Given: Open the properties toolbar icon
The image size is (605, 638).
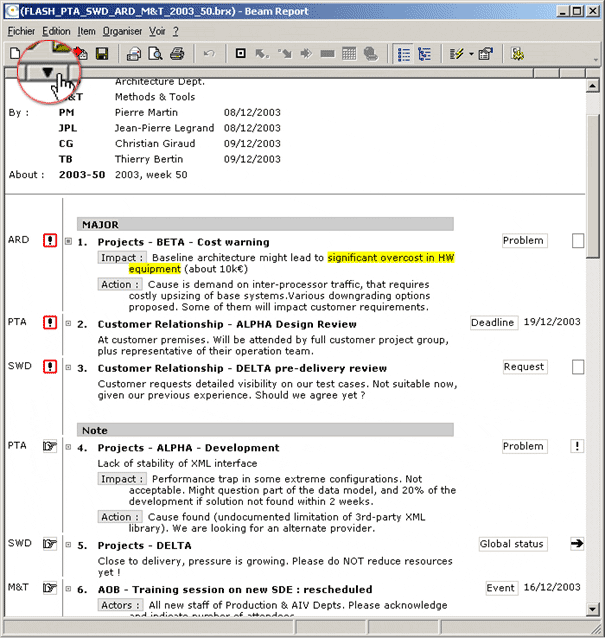Looking at the screenshot, I should pos(485,54).
